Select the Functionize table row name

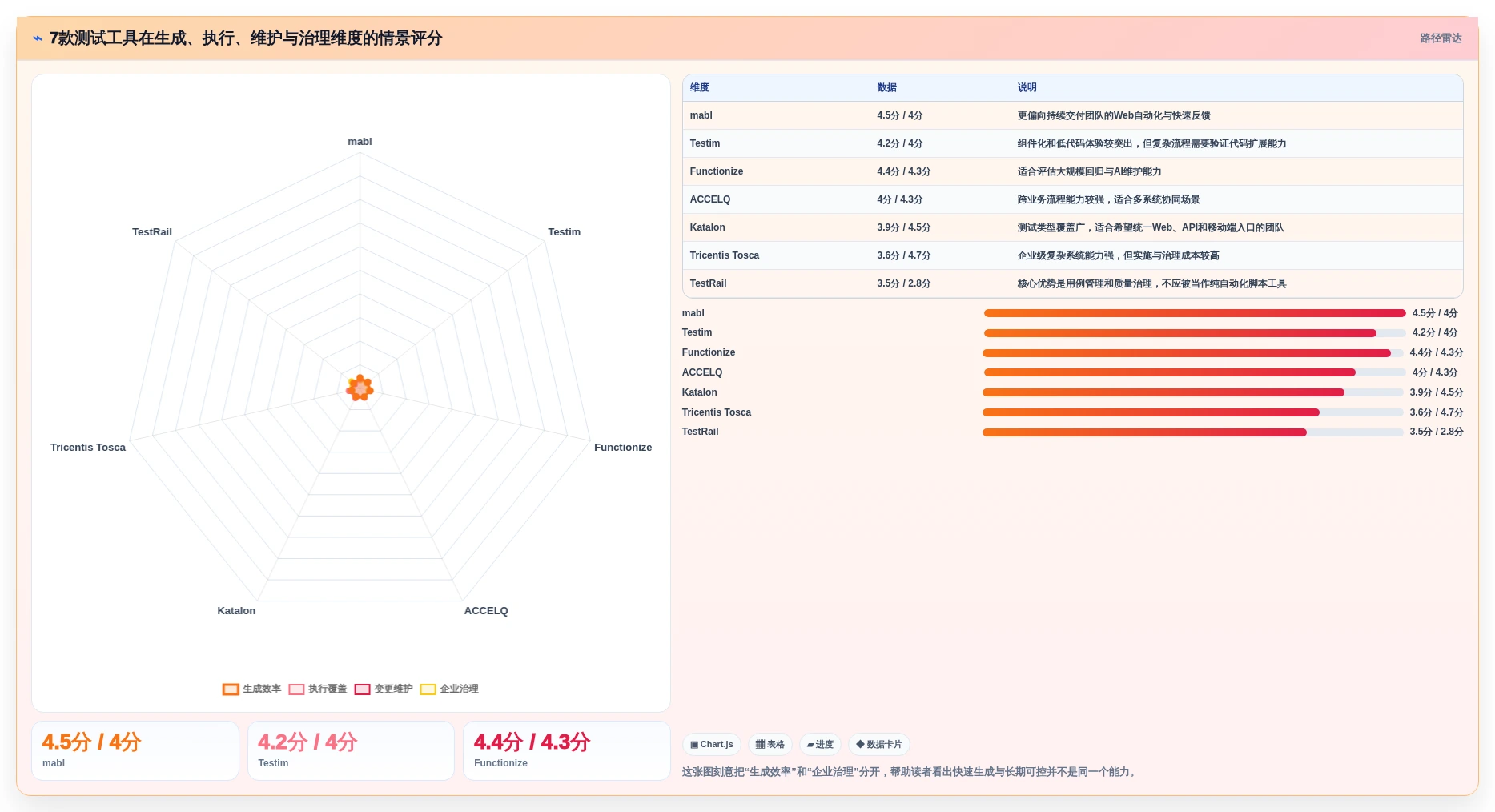pyautogui.click(x=716, y=171)
